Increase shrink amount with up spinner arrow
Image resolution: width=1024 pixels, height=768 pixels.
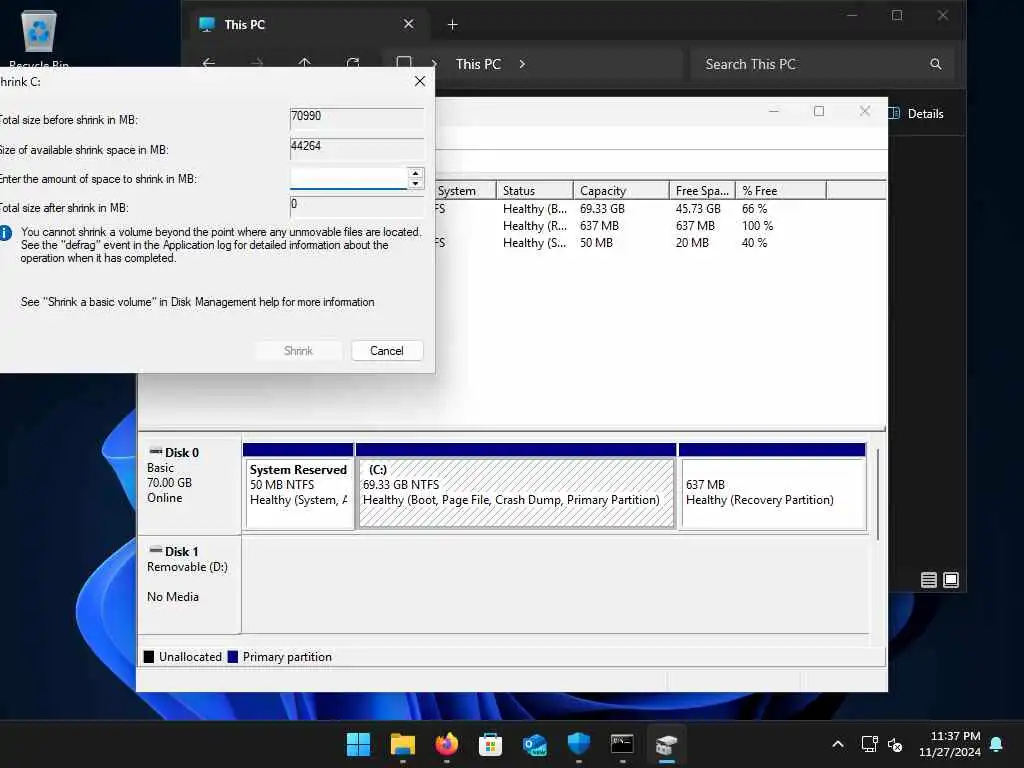[x=415, y=173]
